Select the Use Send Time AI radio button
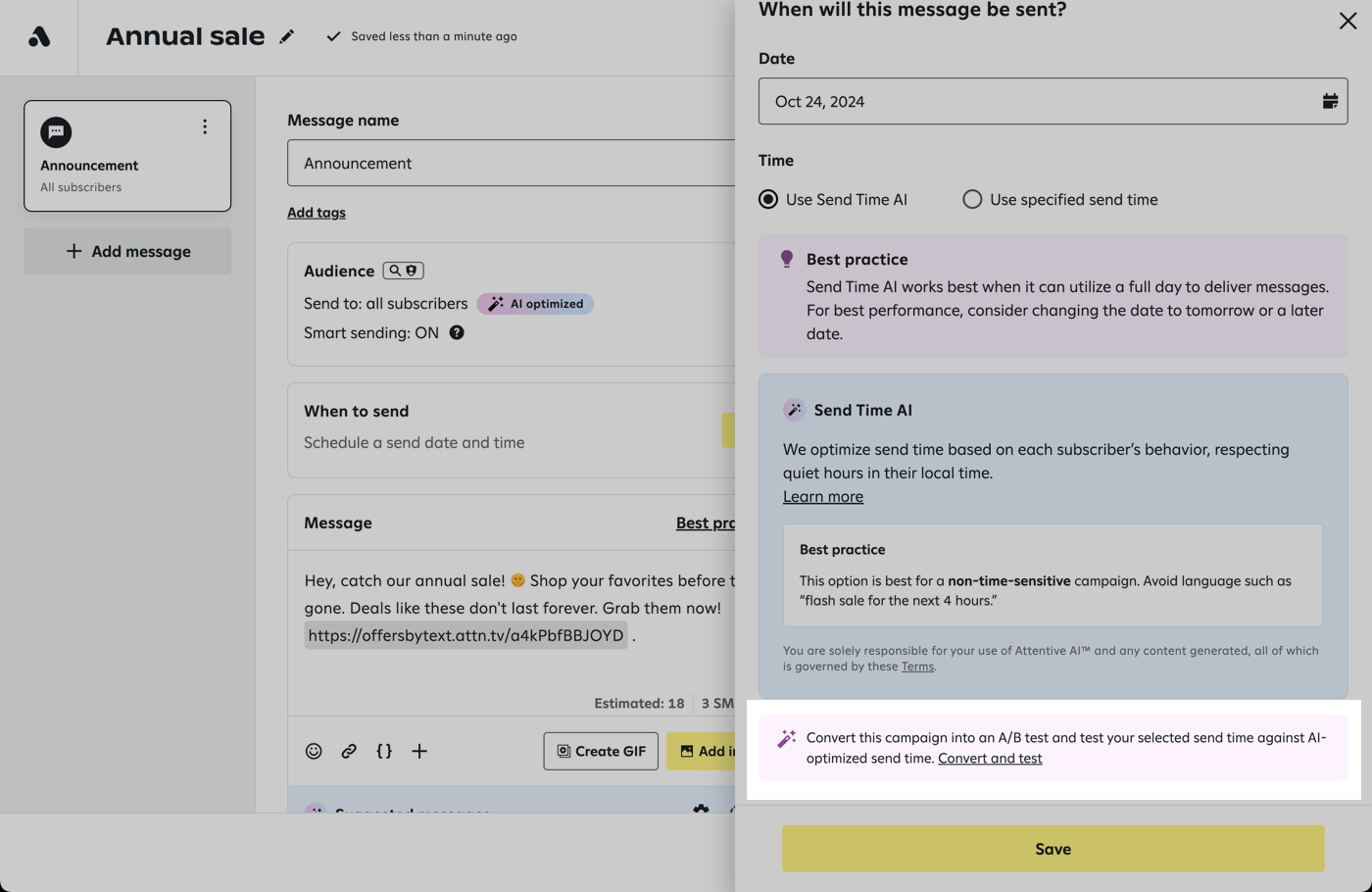This screenshot has height=892, width=1372. (768, 199)
